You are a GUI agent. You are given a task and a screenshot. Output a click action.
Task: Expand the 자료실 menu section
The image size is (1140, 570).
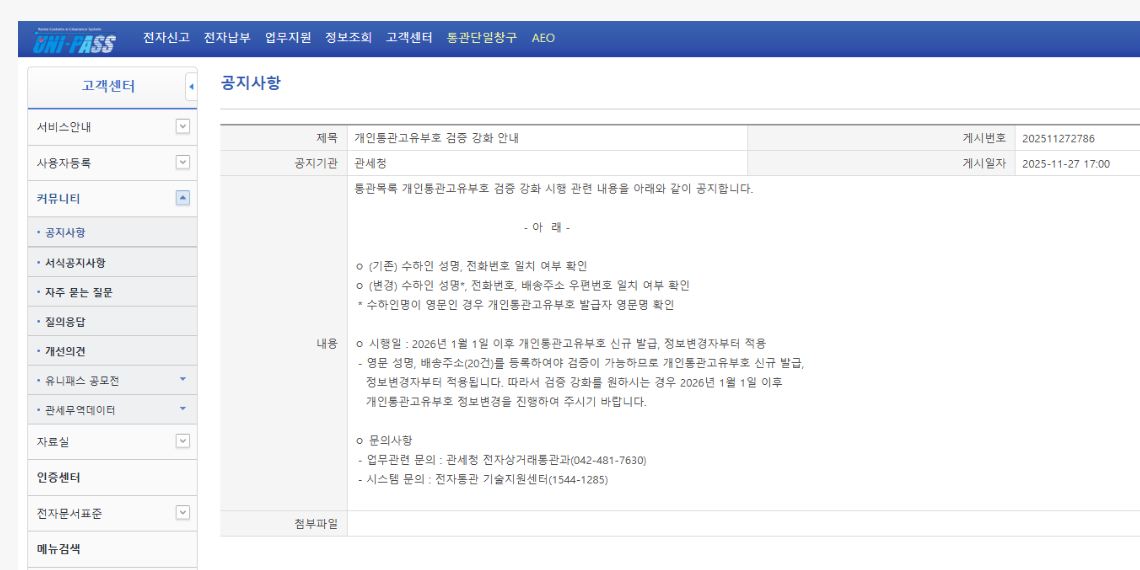tap(182, 441)
